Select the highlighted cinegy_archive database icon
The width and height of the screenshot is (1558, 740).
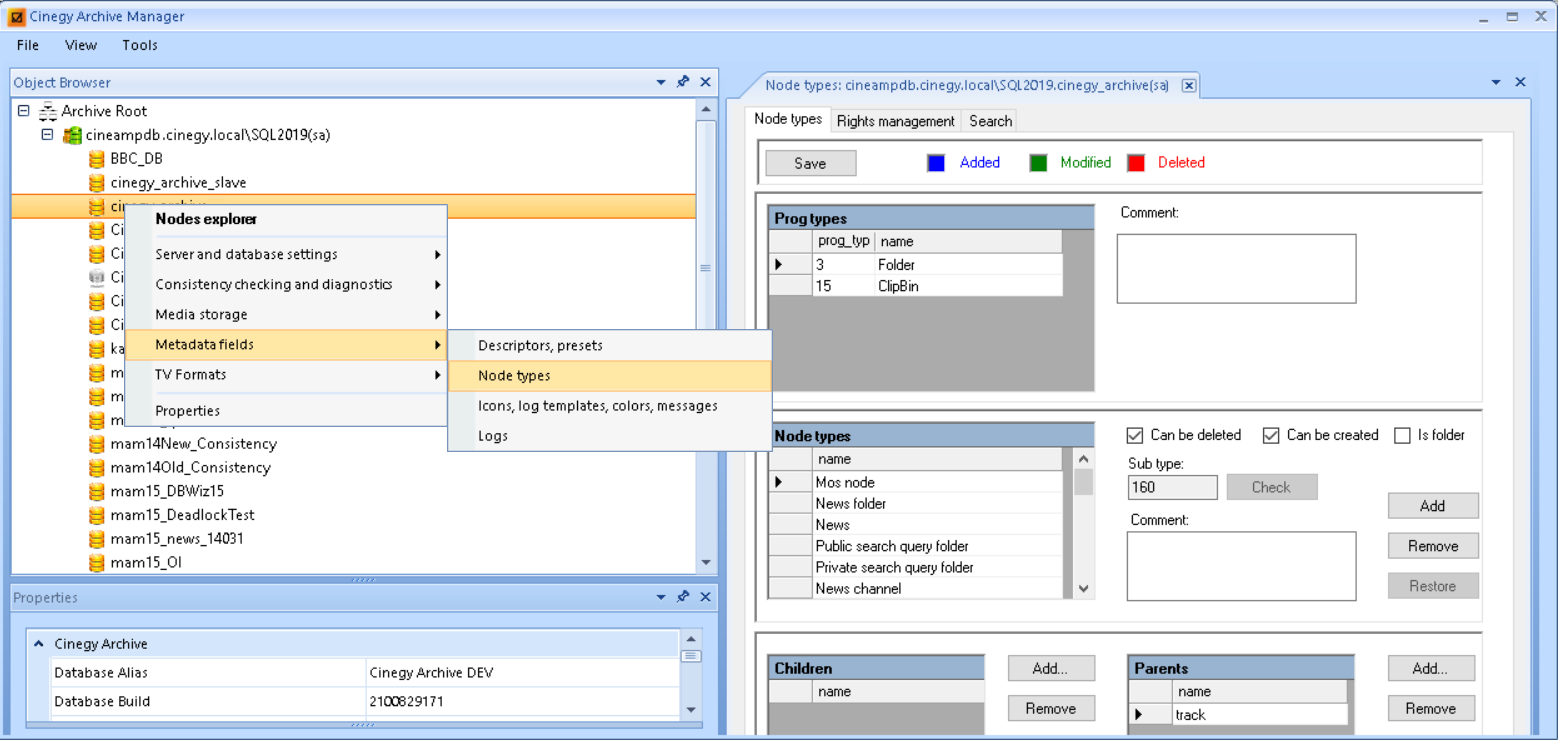click(97, 206)
